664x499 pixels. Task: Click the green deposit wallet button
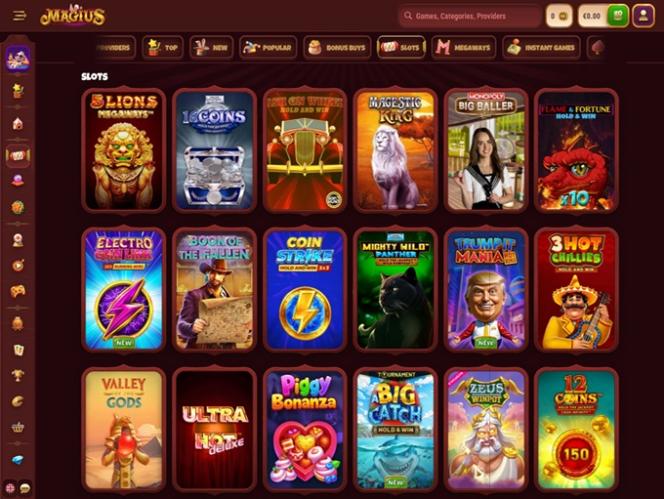[x=618, y=16]
